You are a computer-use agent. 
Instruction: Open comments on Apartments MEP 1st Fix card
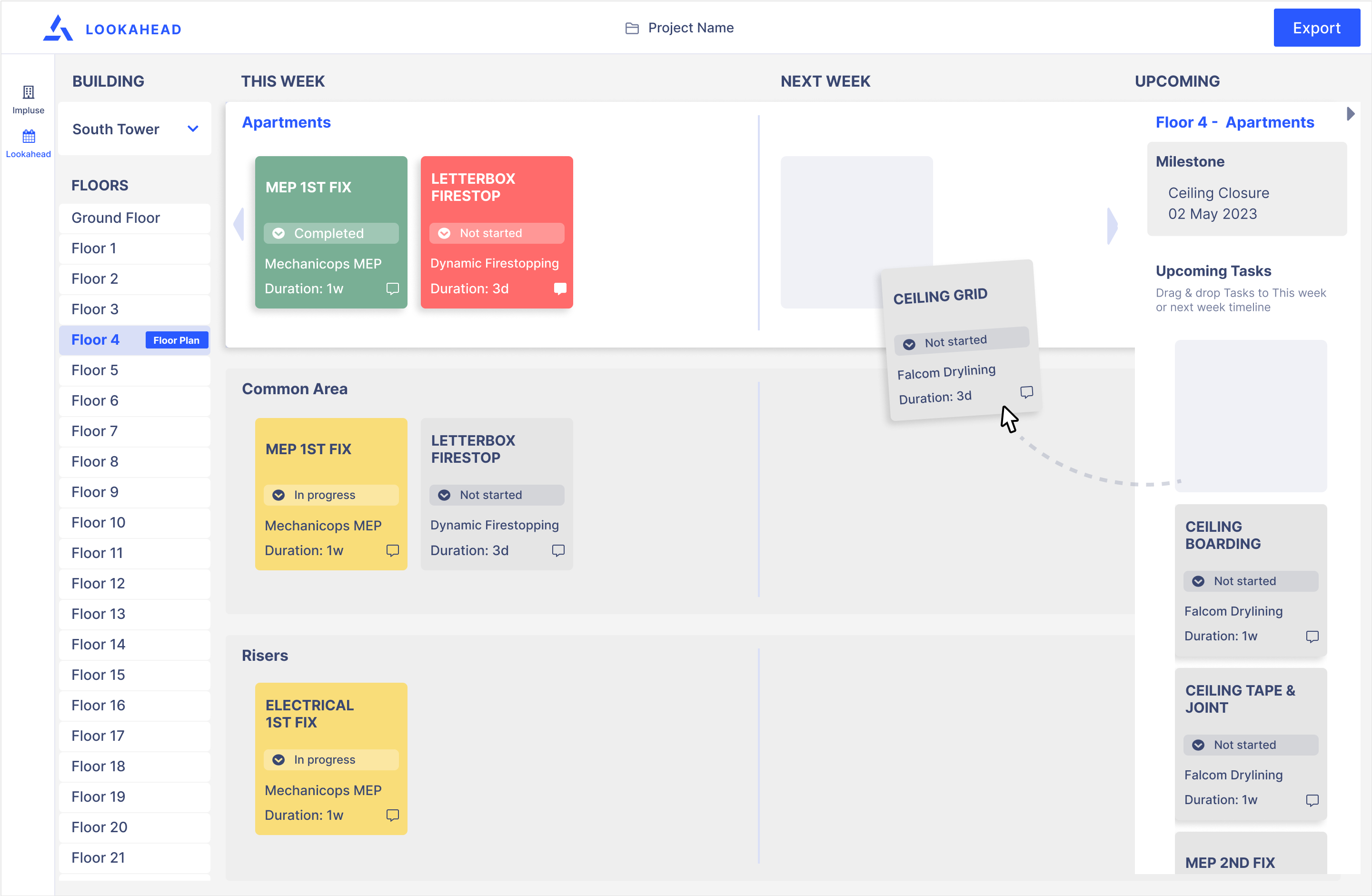pyautogui.click(x=393, y=289)
